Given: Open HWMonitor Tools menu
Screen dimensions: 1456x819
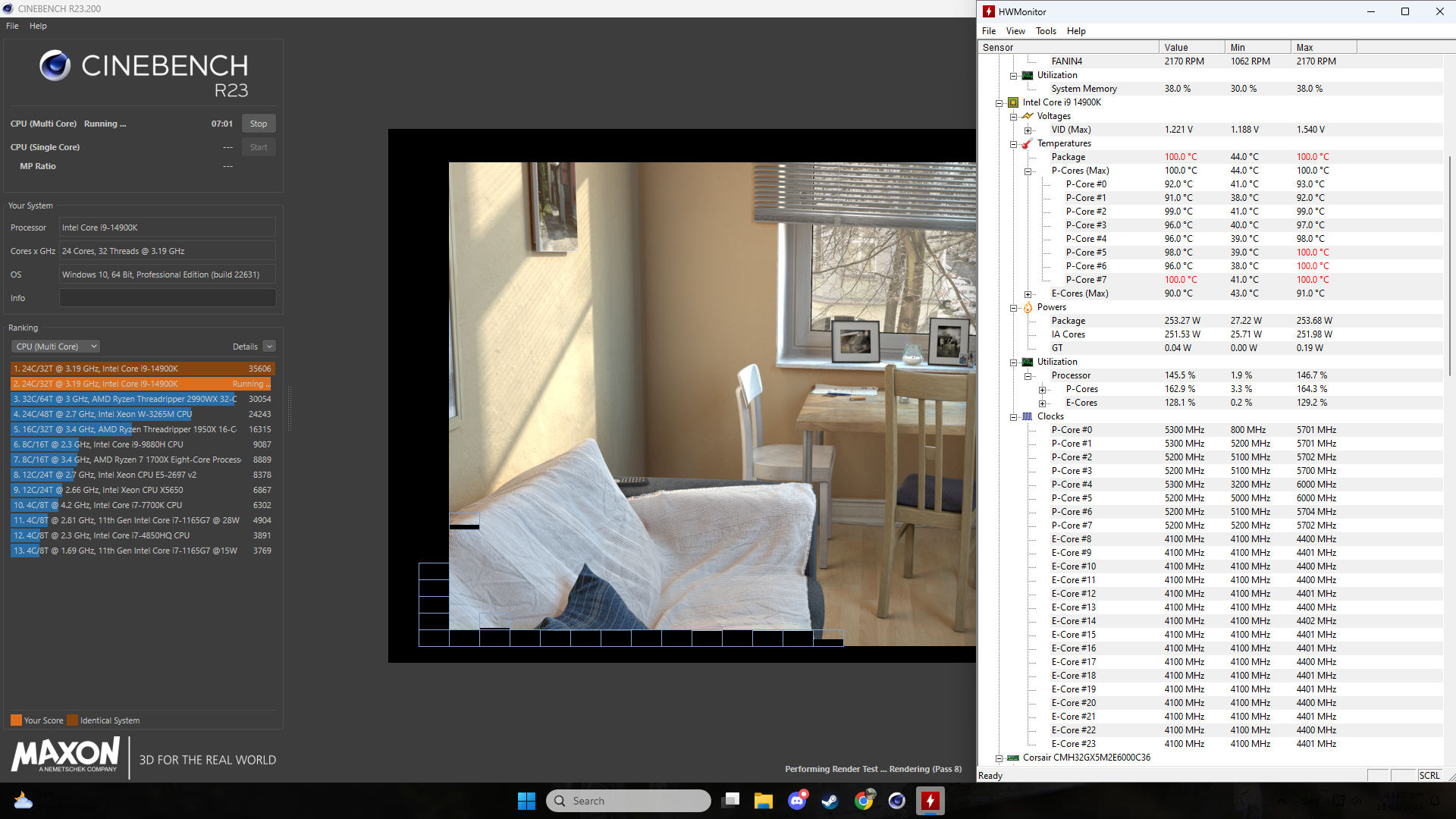Looking at the screenshot, I should point(1046,31).
